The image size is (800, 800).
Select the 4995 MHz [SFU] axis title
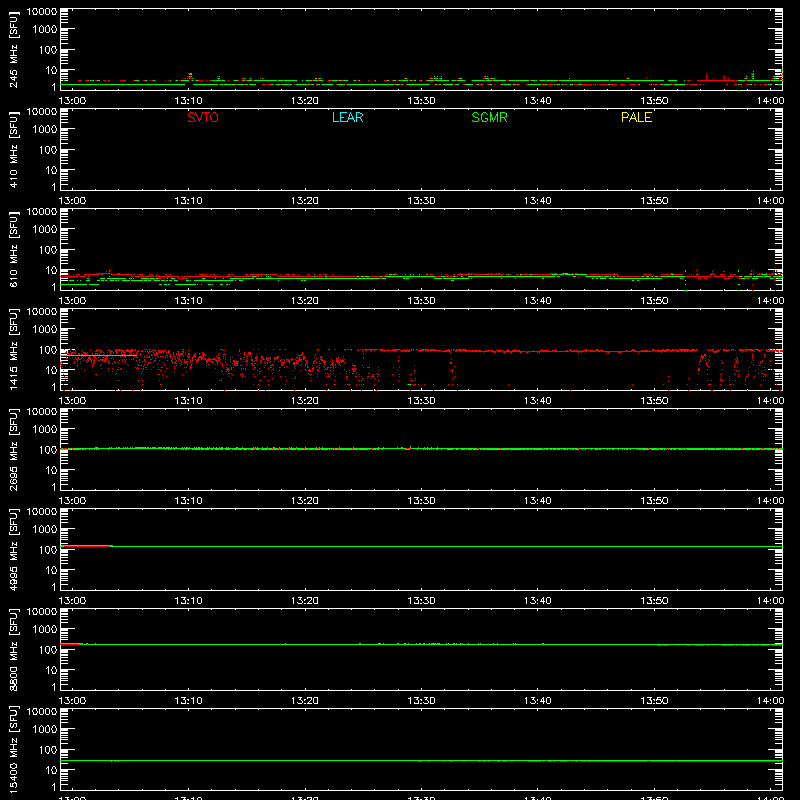pyautogui.click(x=13, y=549)
